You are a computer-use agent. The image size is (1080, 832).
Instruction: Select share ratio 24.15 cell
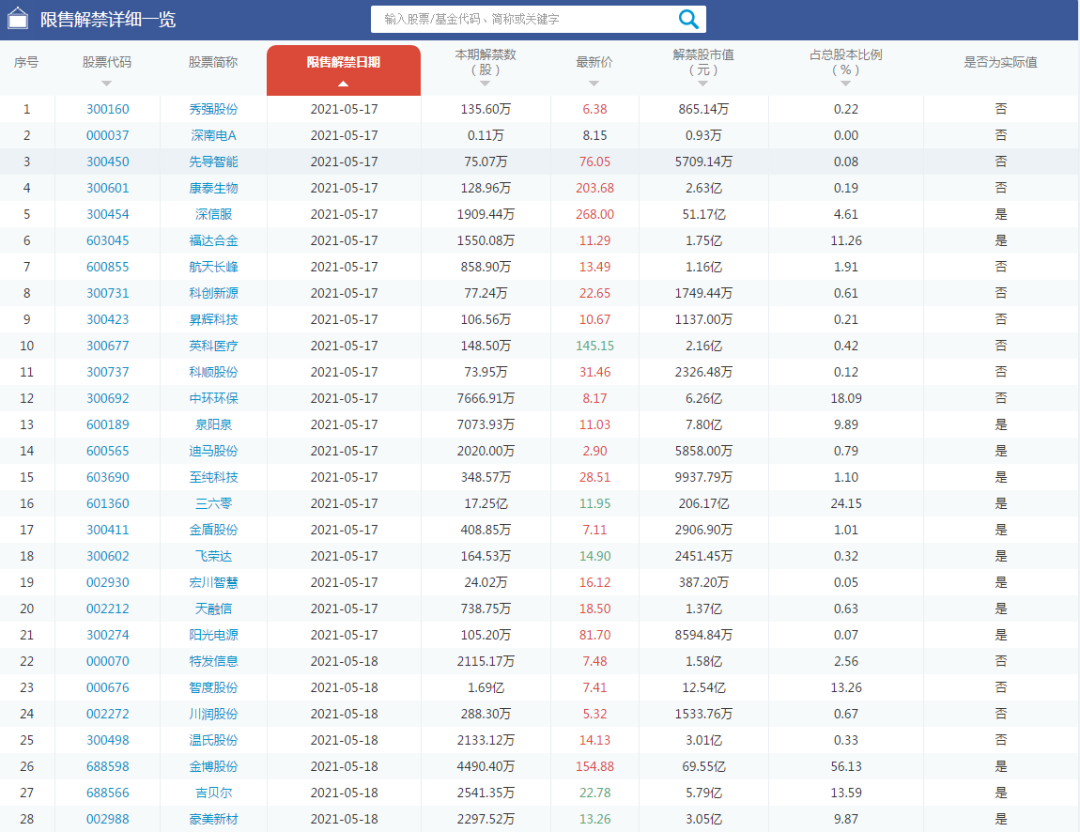coord(846,503)
